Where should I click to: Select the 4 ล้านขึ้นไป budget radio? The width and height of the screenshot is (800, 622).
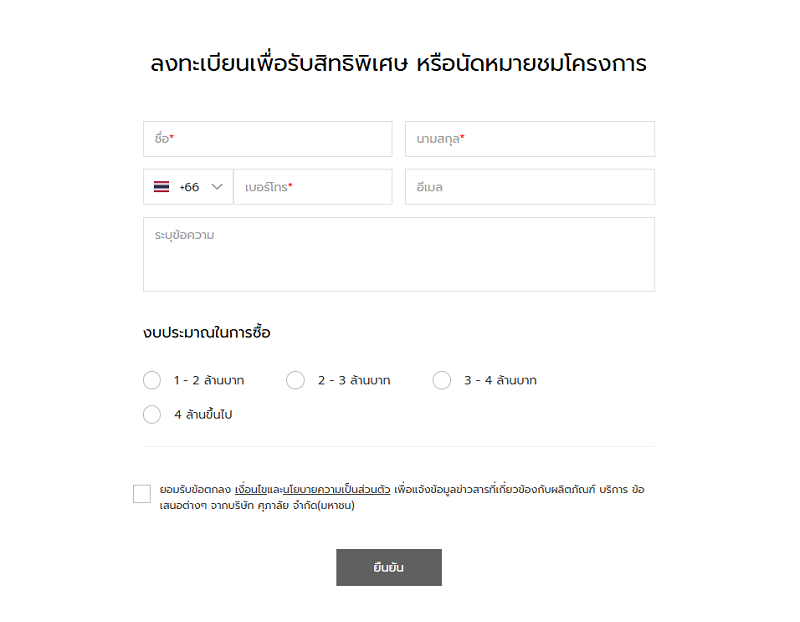coord(152,414)
